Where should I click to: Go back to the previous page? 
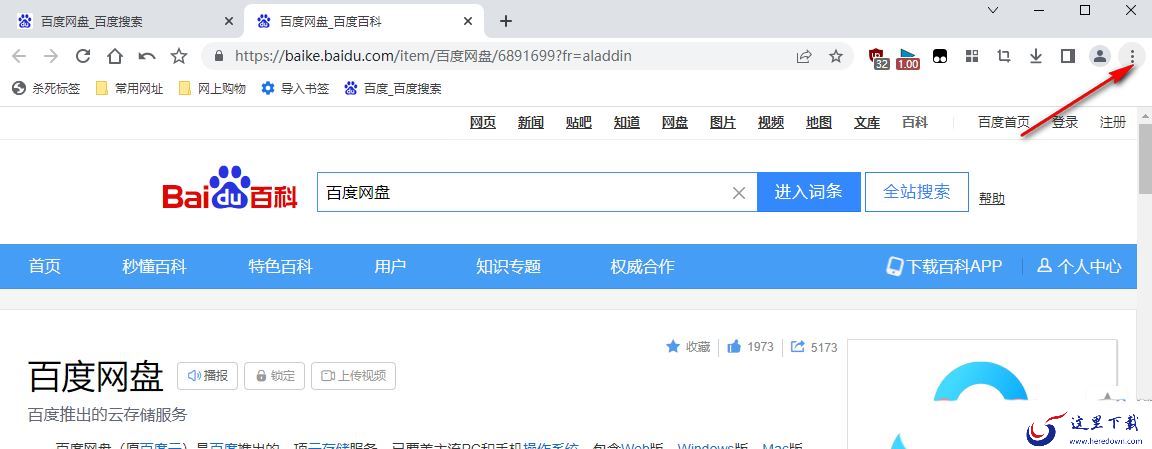[19, 56]
